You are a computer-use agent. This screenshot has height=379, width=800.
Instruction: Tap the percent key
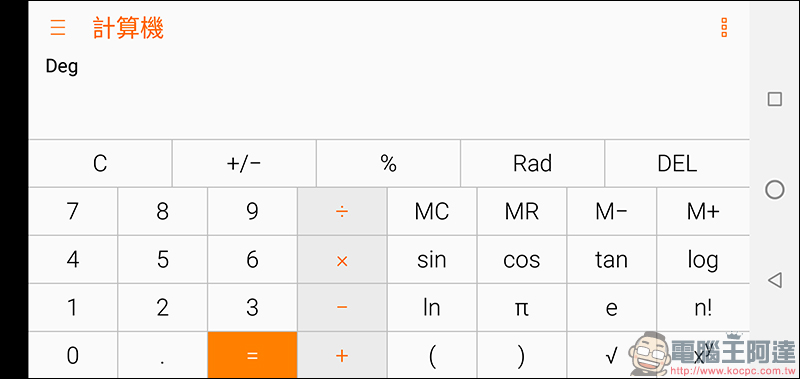coord(388,164)
